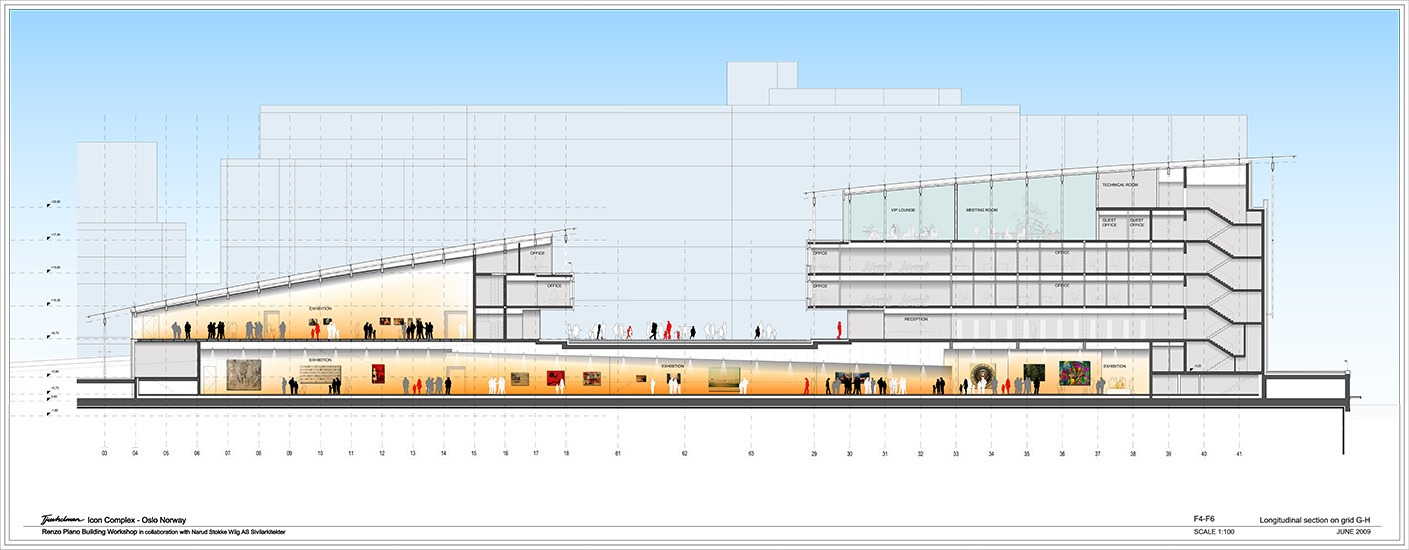Click grid number 29 on bottom axis
Screen dimensions: 1409x550
tap(814, 454)
